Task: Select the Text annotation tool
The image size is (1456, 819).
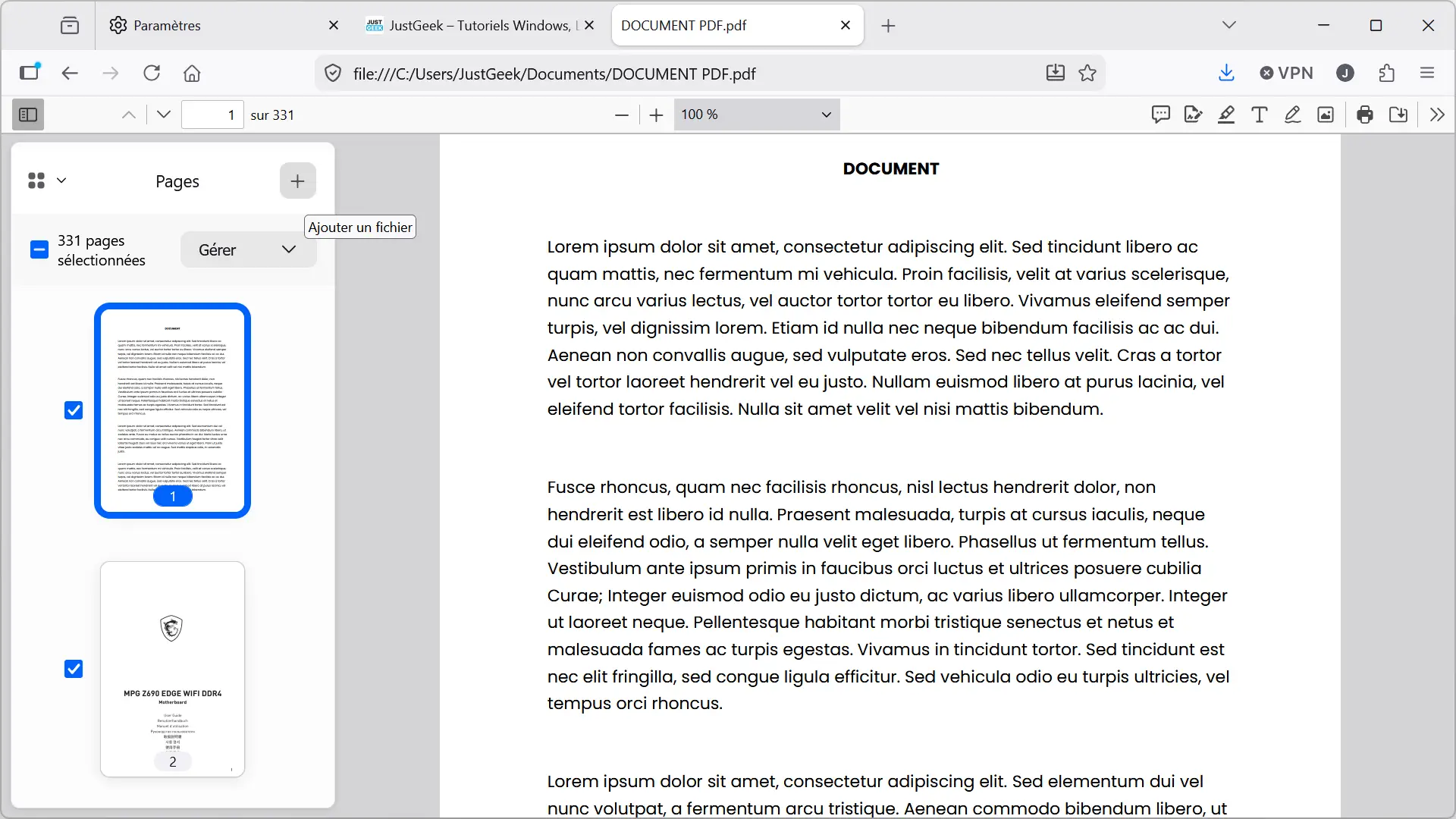Action: tap(1260, 115)
